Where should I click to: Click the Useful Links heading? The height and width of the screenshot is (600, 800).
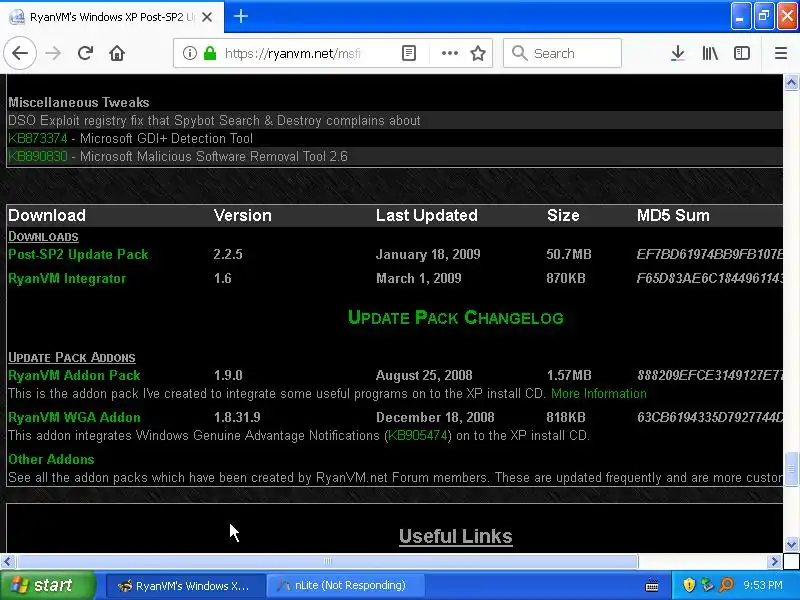tap(456, 536)
